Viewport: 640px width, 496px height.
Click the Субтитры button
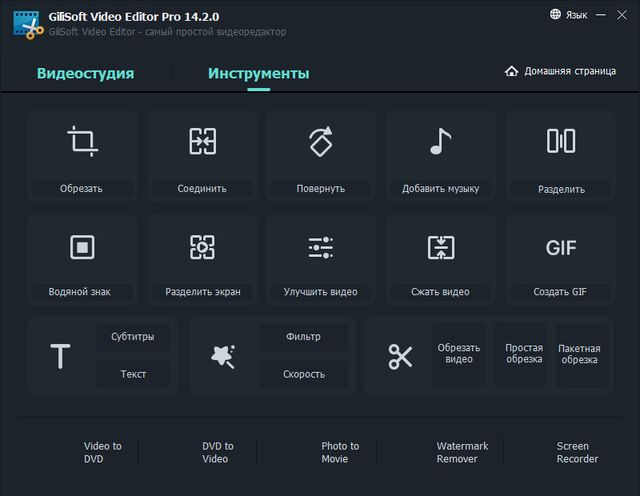pos(133,337)
